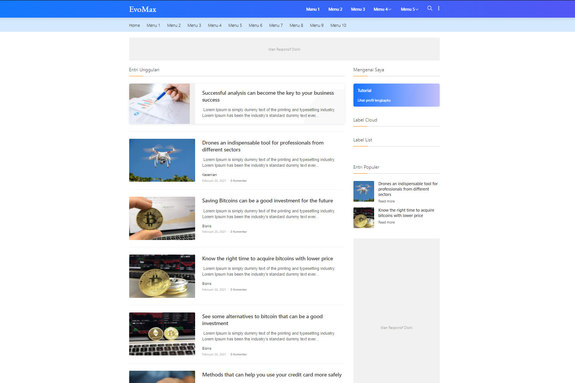Open 'Successful analysis can become the key' article
The height and width of the screenshot is (383, 575).
tap(268, 96)
